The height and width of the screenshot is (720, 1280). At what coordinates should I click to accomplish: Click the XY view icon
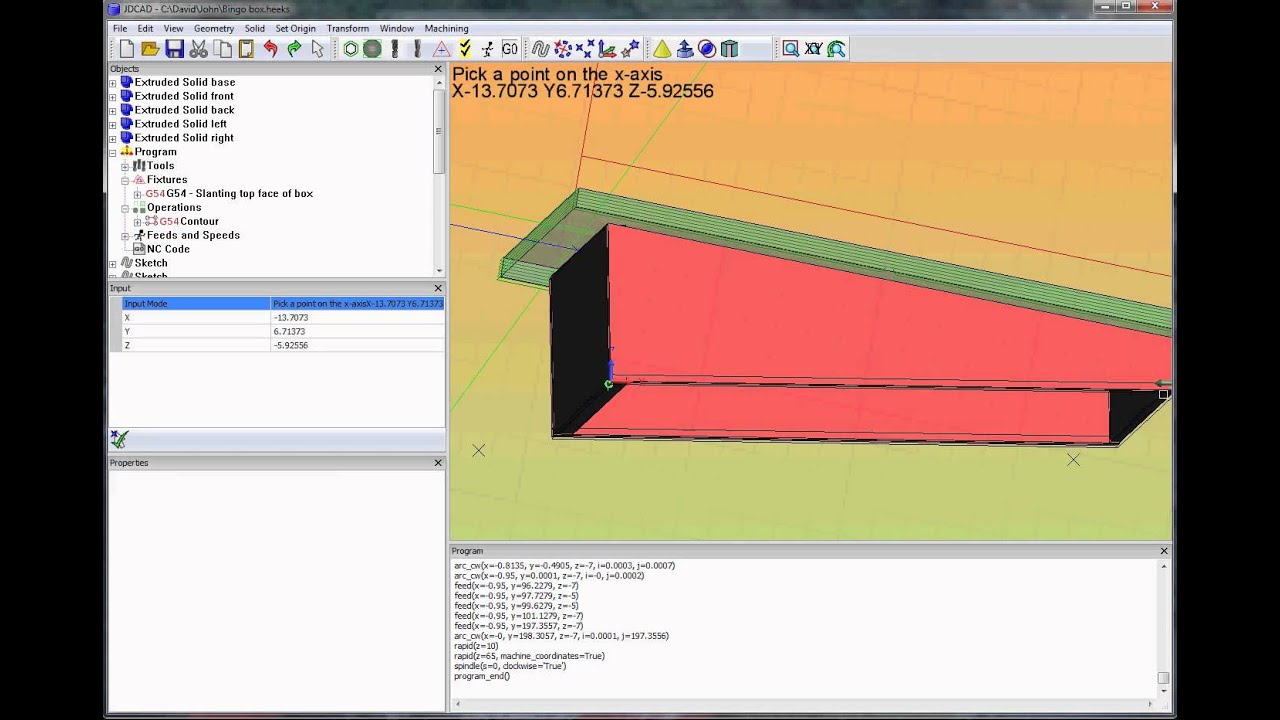coord(813,48)
